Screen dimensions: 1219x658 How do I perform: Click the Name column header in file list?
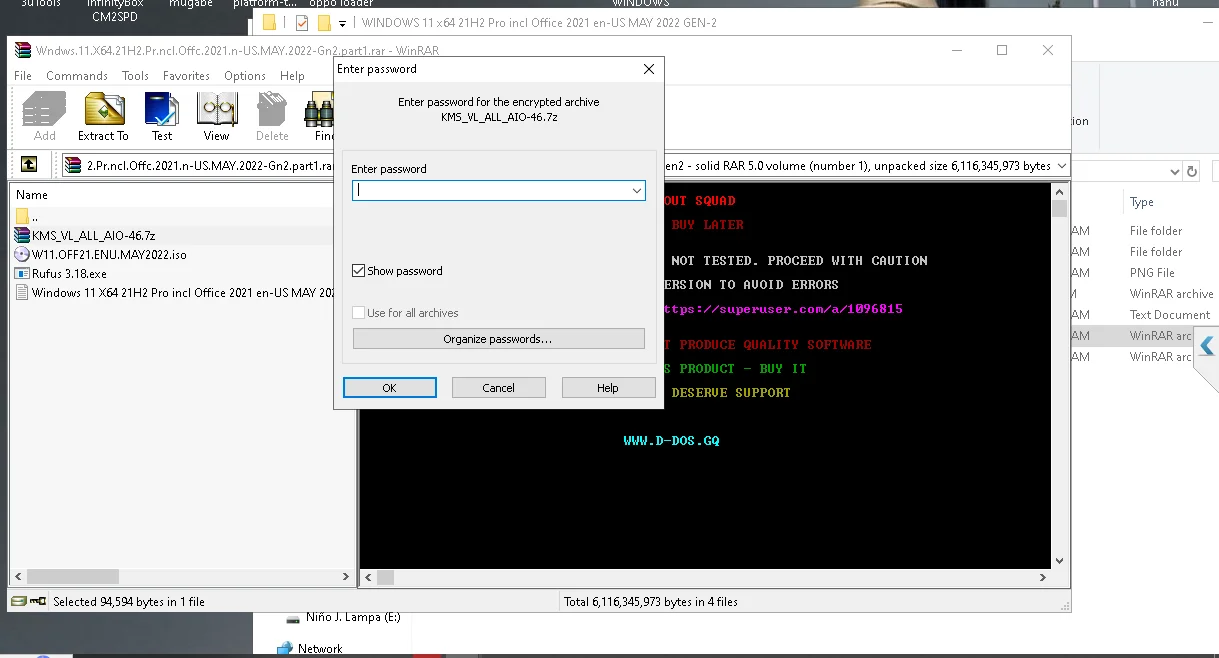(32, 195)
